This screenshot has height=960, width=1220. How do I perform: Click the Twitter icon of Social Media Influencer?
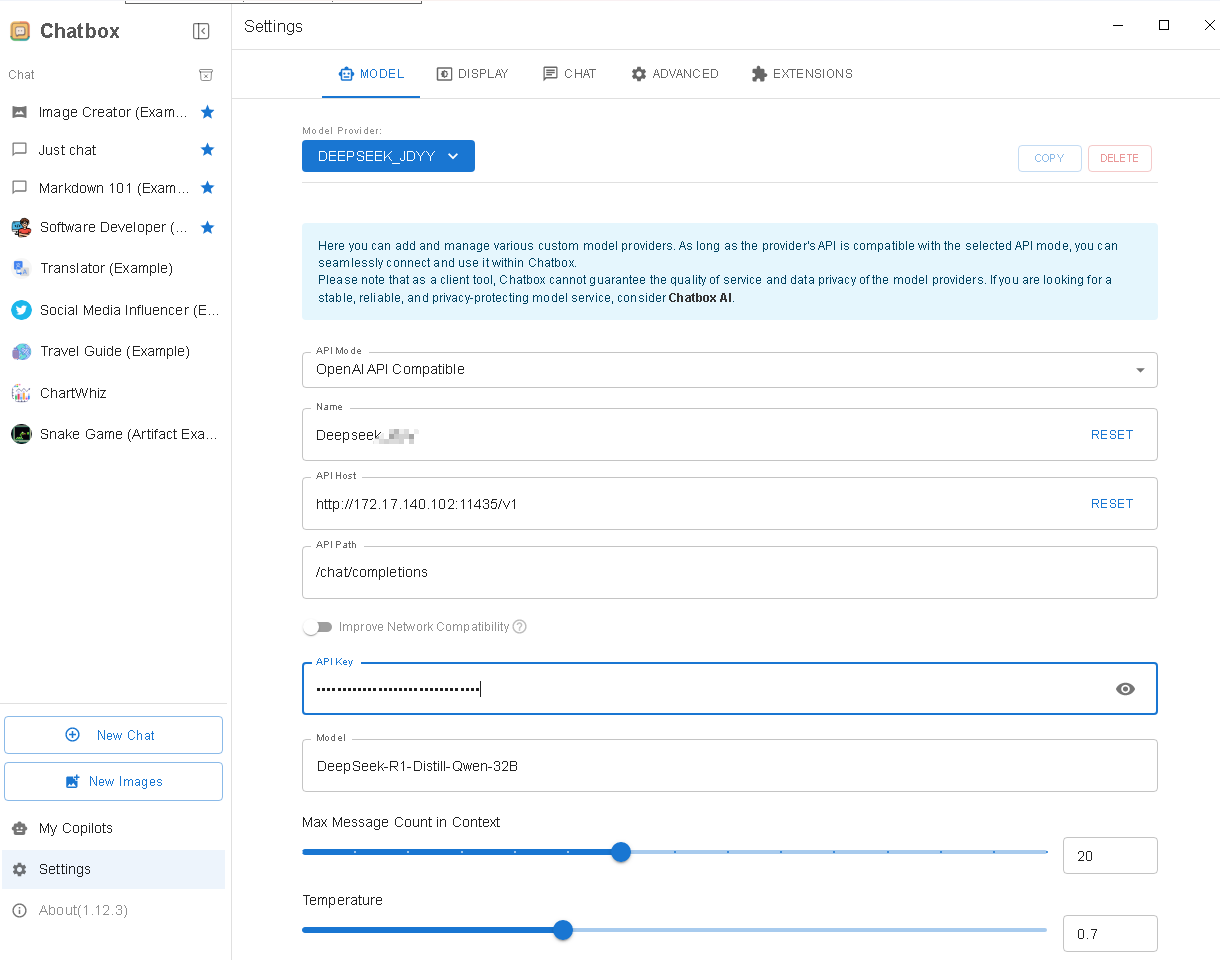(21, 310)
